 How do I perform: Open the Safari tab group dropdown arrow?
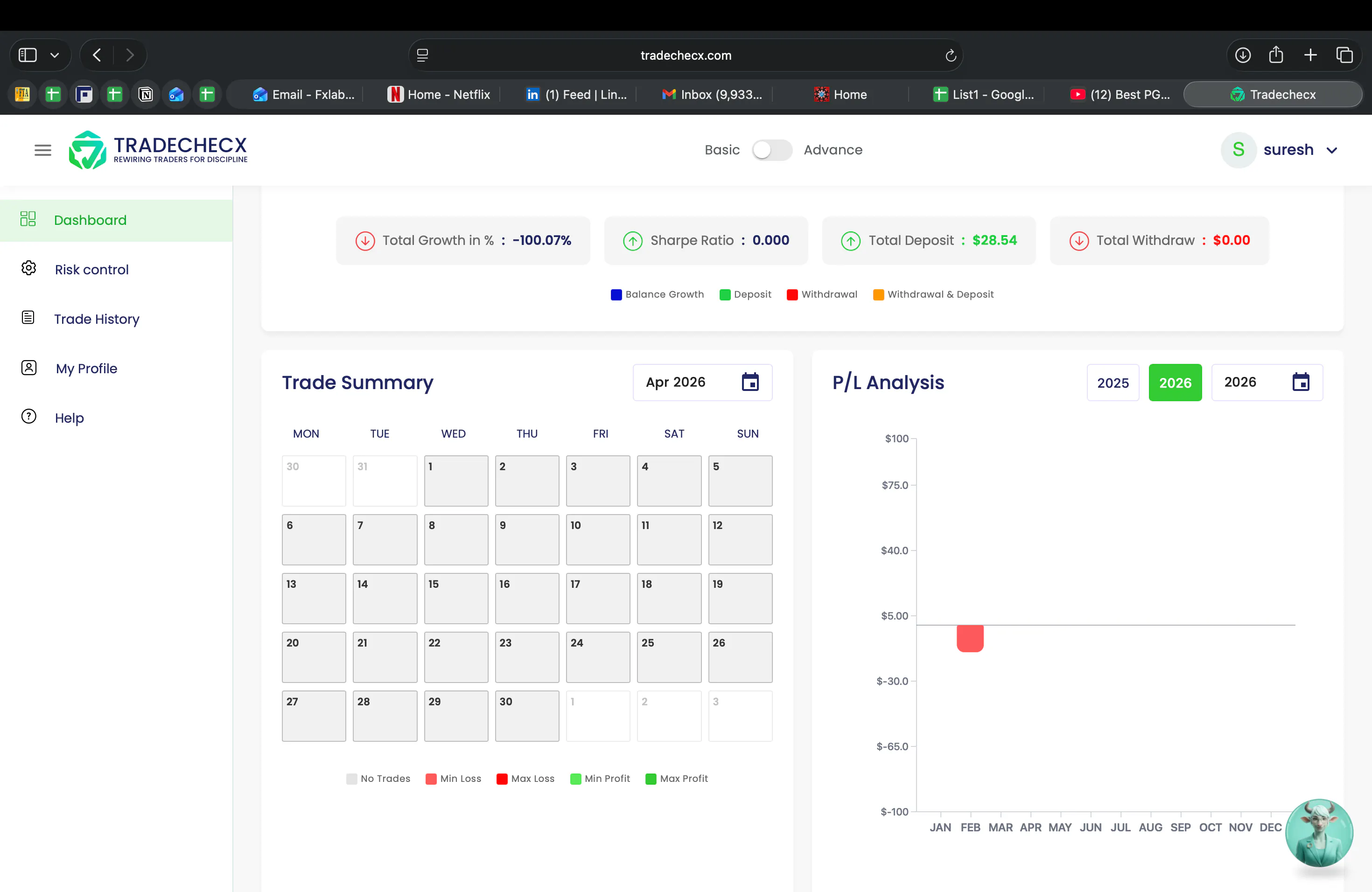pyautogui.click(x=55, y=56)
